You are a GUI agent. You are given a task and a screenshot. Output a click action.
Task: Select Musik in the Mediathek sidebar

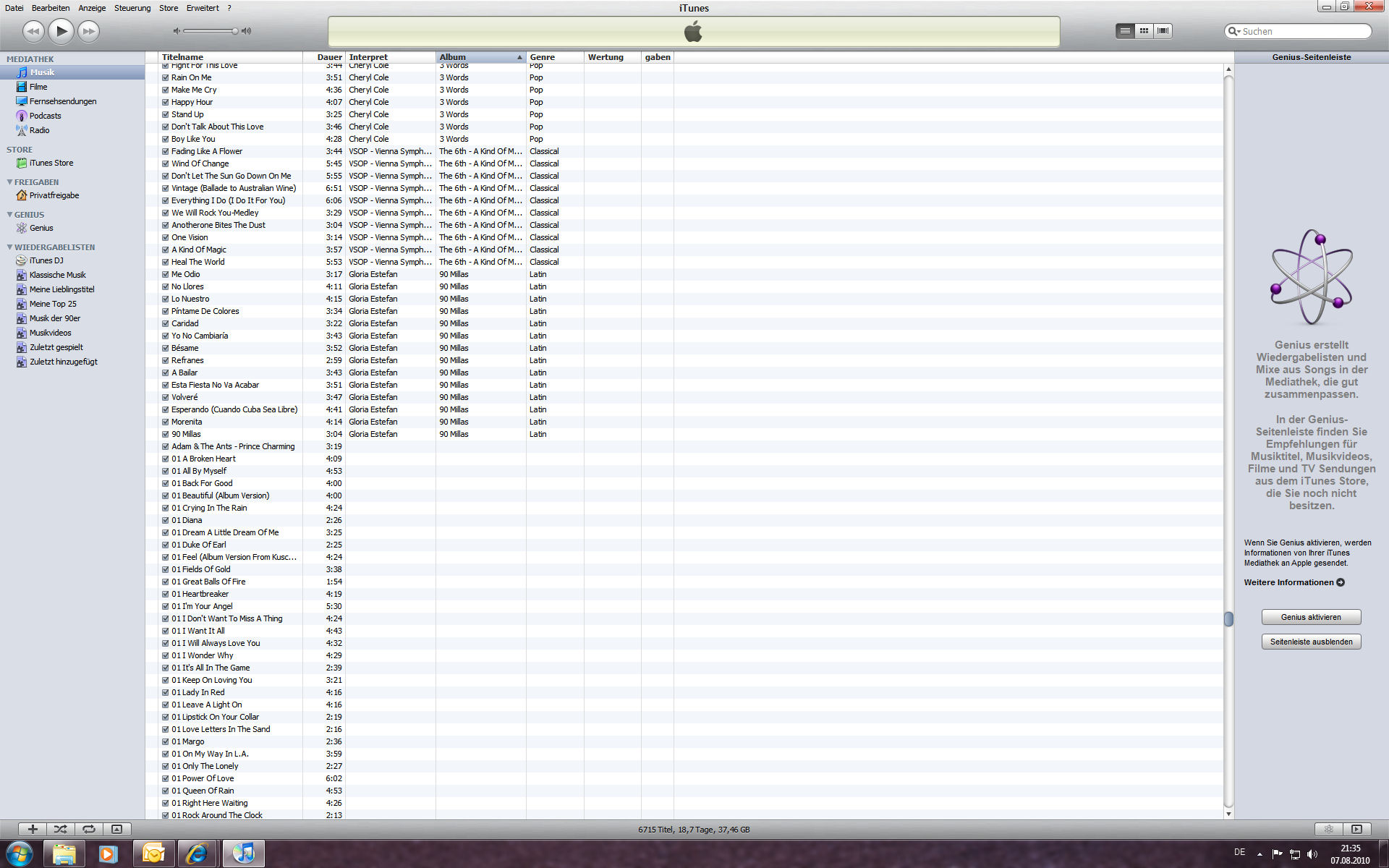tap(72, 72)
